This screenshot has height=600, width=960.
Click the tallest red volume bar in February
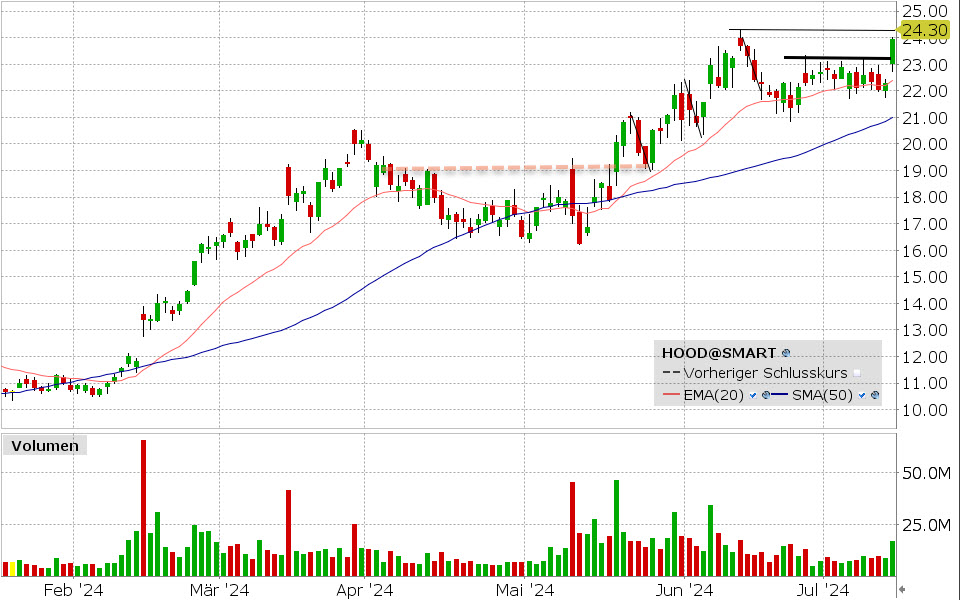coord(144,508)
